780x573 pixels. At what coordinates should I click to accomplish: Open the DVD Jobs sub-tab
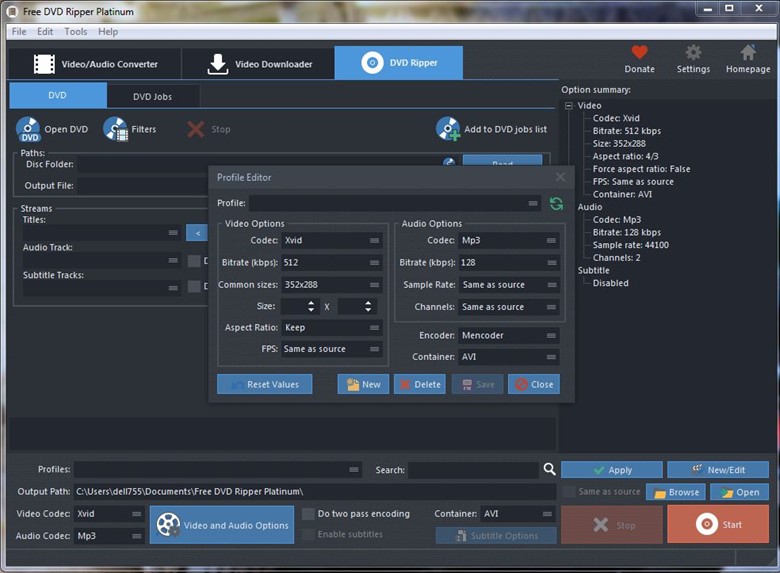click(153, 96)
